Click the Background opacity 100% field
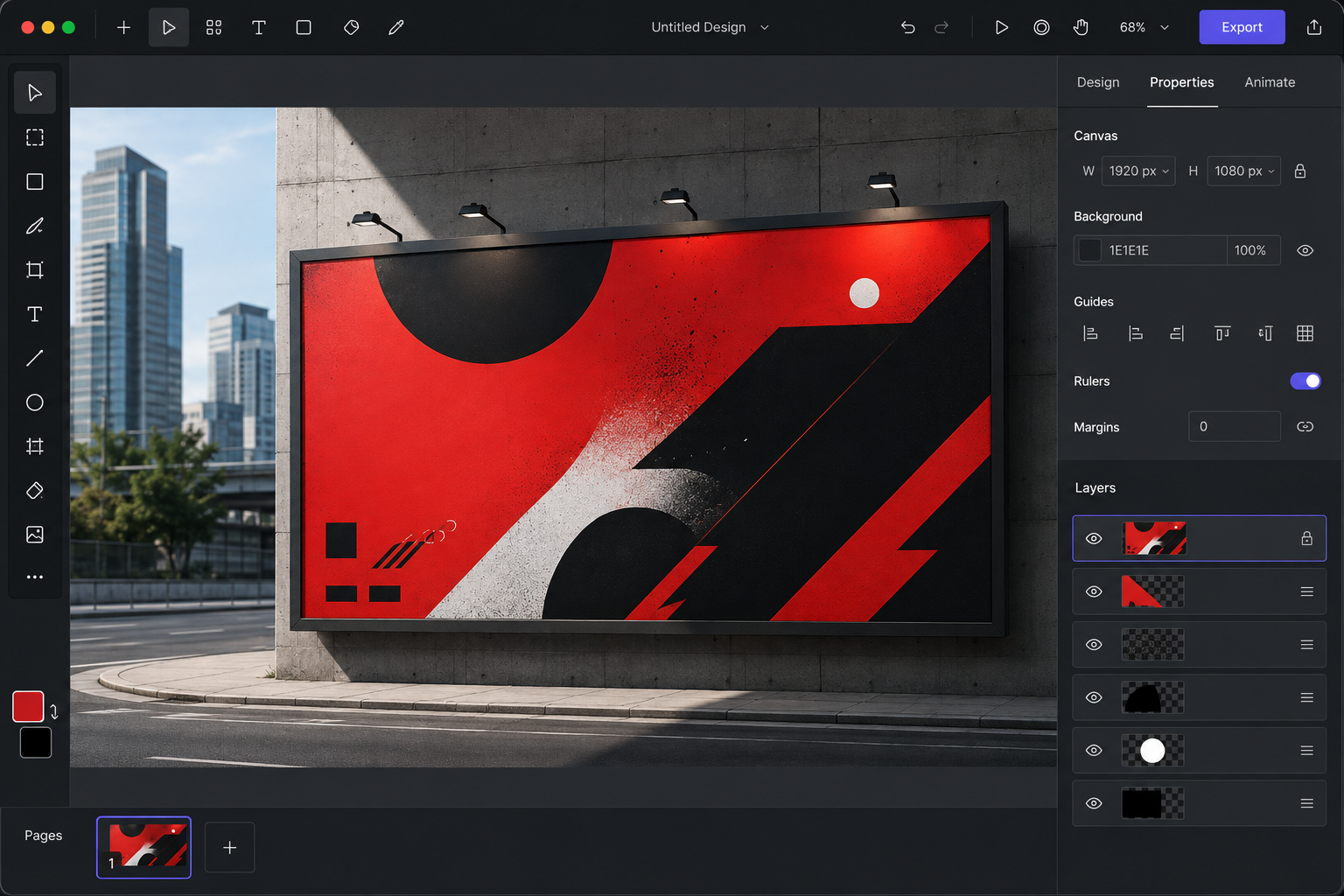 pyautogui.click(x=1253, y=250)
